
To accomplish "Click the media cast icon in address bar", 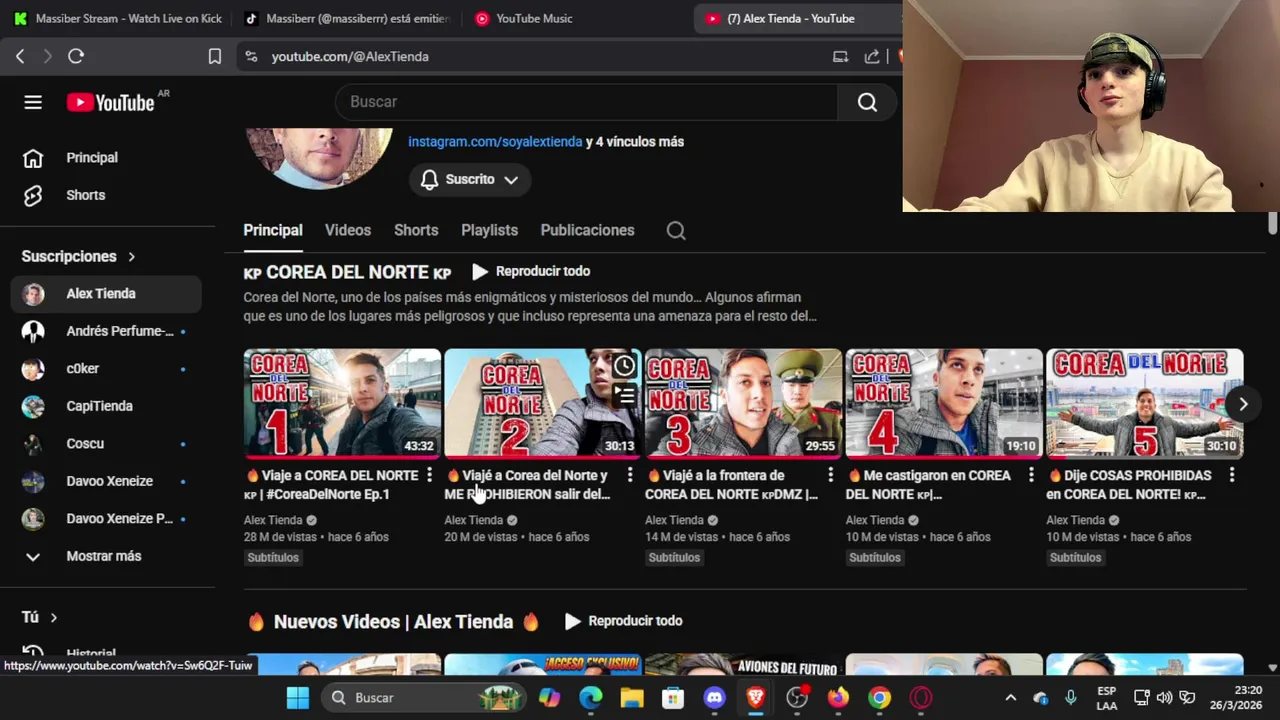I will (841, 57).
